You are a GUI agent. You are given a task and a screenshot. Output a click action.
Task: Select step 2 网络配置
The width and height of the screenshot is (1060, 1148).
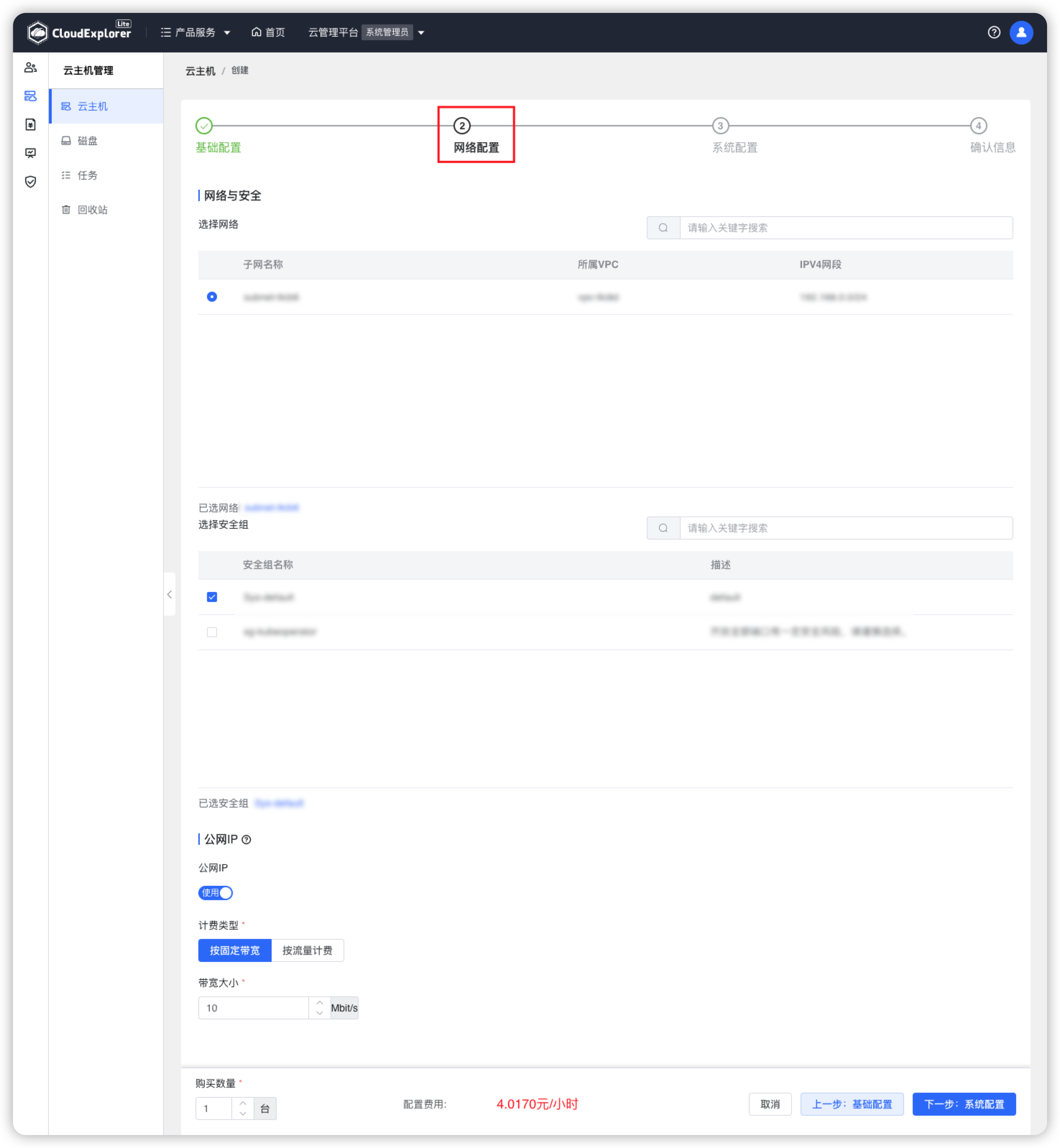point(475,135)
